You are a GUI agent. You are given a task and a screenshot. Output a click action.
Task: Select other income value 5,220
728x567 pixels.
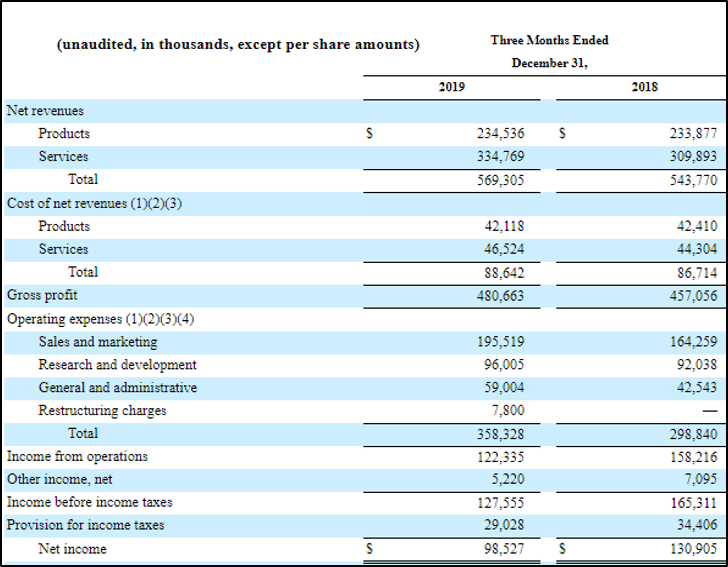(508, 479)
